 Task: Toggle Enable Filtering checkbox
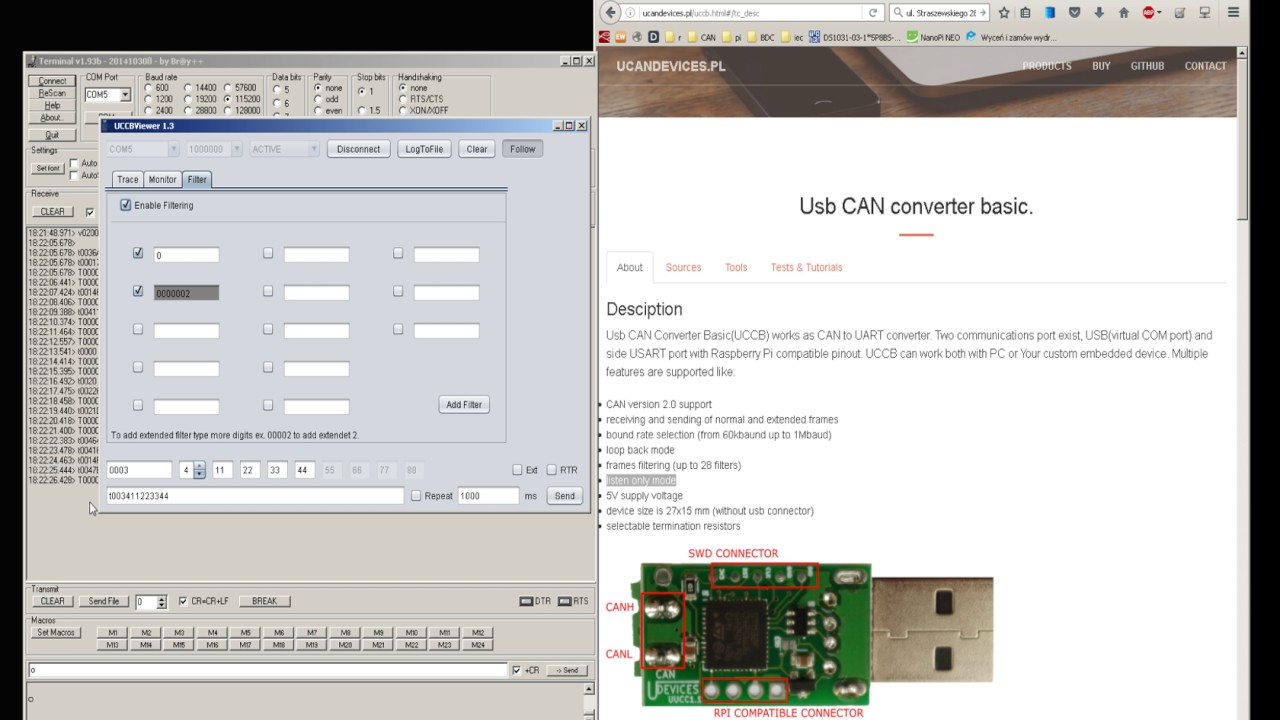click(125, 205)
